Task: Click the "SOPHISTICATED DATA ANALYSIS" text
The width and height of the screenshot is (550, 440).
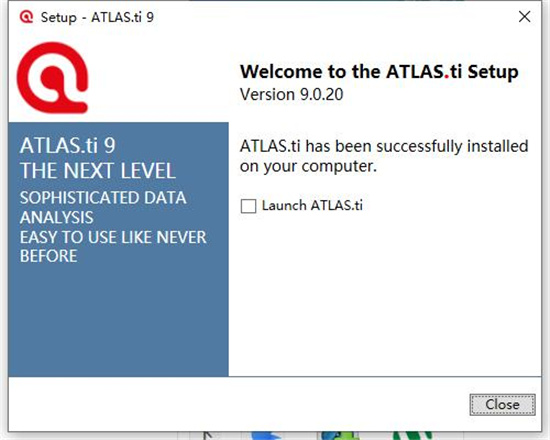Action: tap(103, 207)
